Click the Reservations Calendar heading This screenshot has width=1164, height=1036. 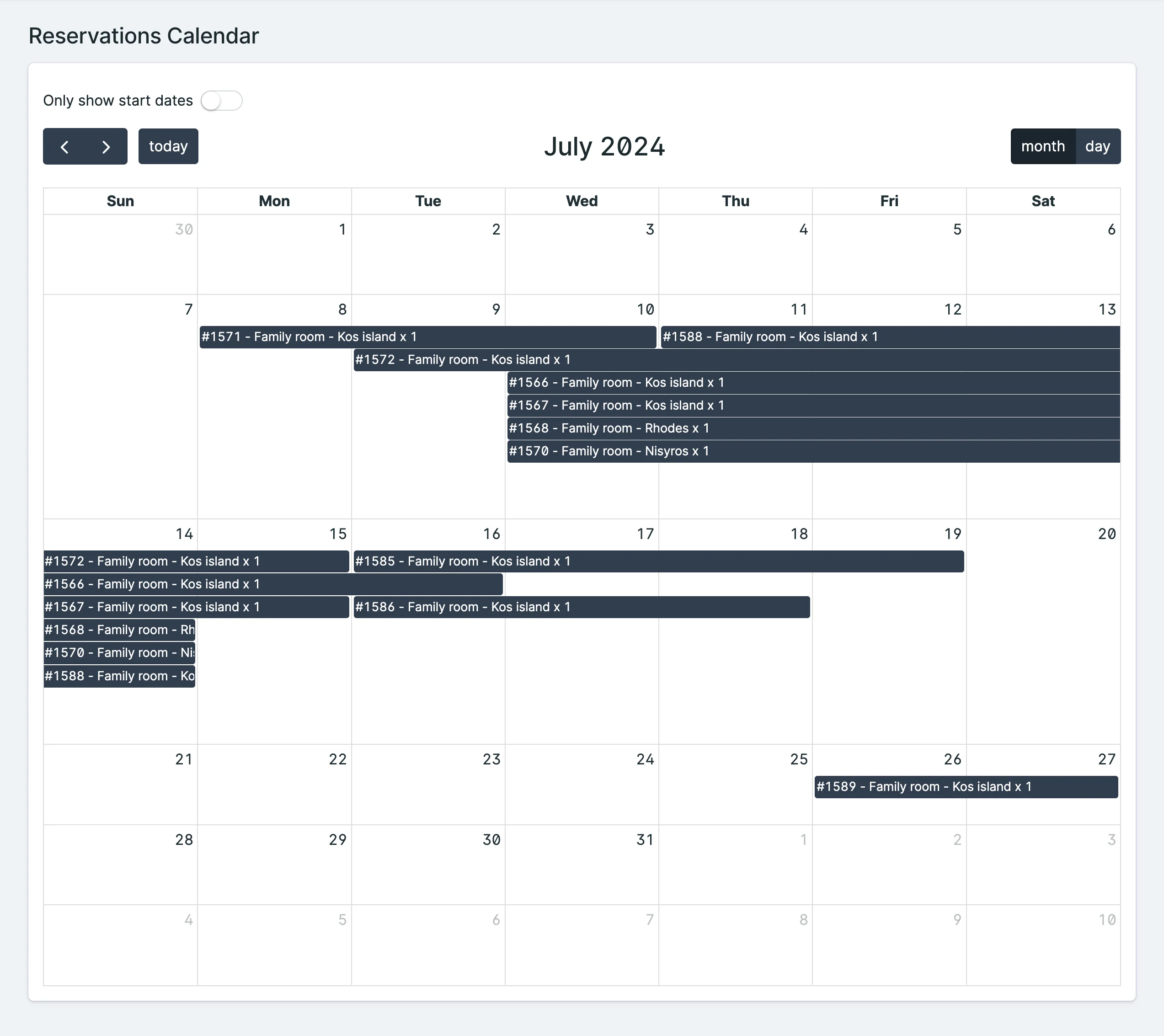click(x=144, y=35)
